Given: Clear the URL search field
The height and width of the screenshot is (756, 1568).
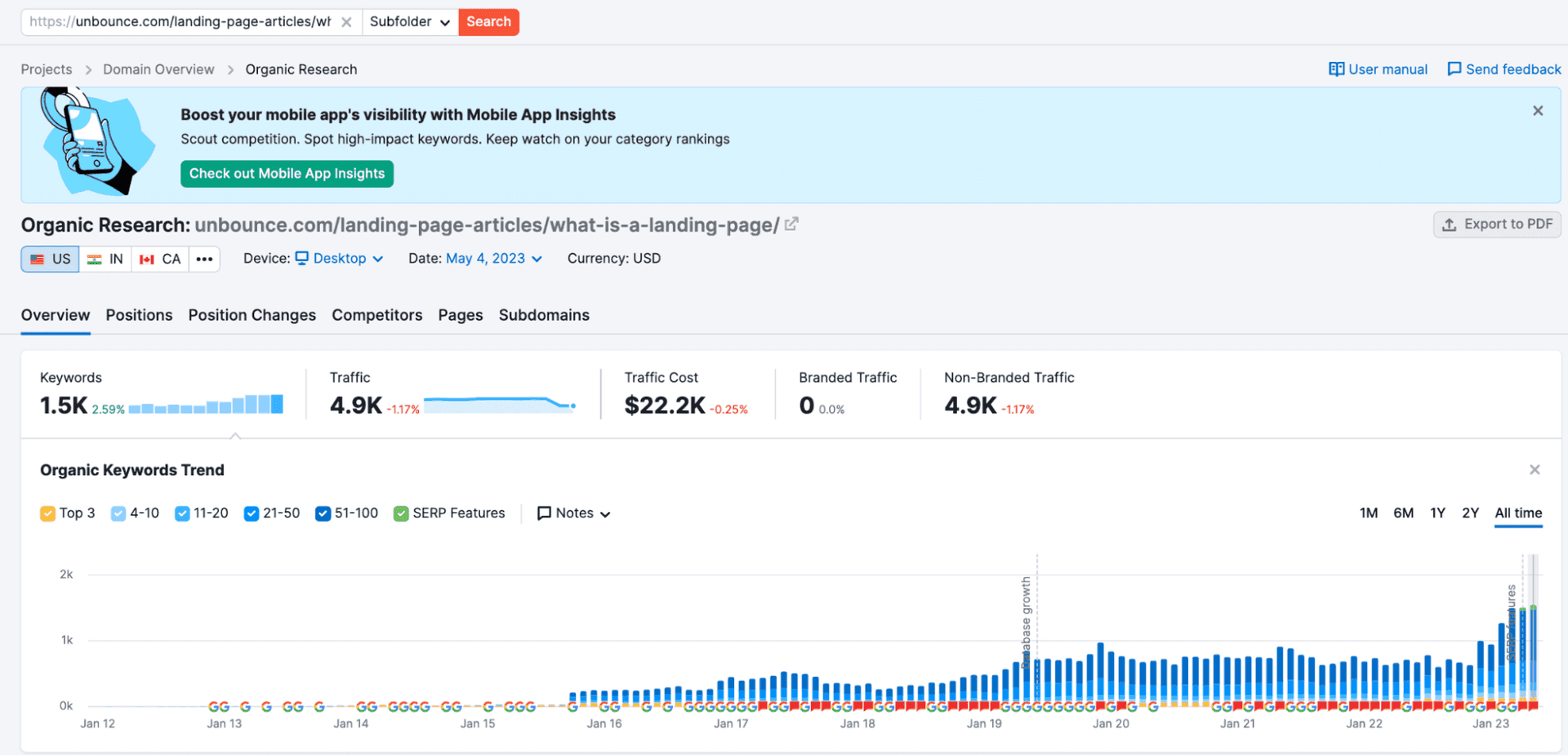Looking at the screenshot, I should pyautogui.click(x=346, y=22).
